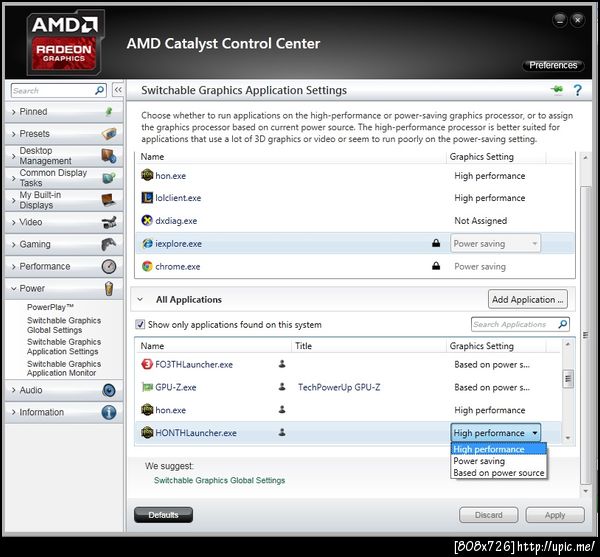The height and width of the screenshot is (557, 600).
Task: Click the Information blue i icon
Action: 109,412
